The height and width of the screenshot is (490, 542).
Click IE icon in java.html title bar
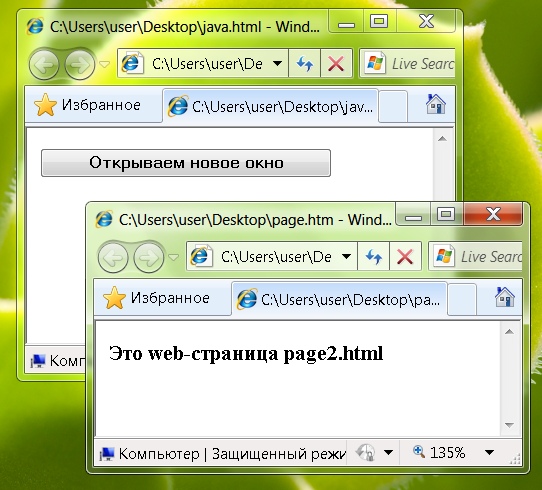point(35,26)
